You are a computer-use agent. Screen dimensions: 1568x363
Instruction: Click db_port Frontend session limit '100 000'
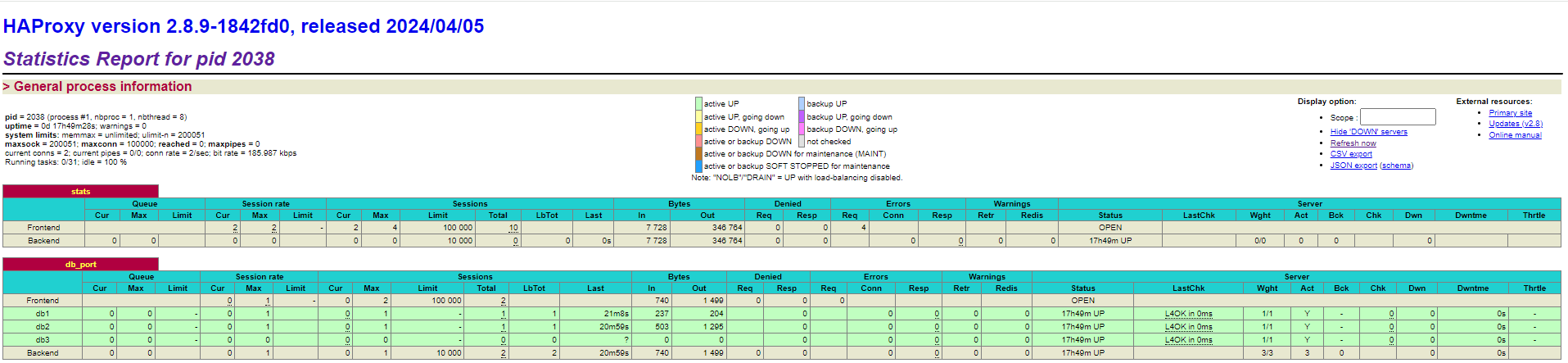pos(446,301)
